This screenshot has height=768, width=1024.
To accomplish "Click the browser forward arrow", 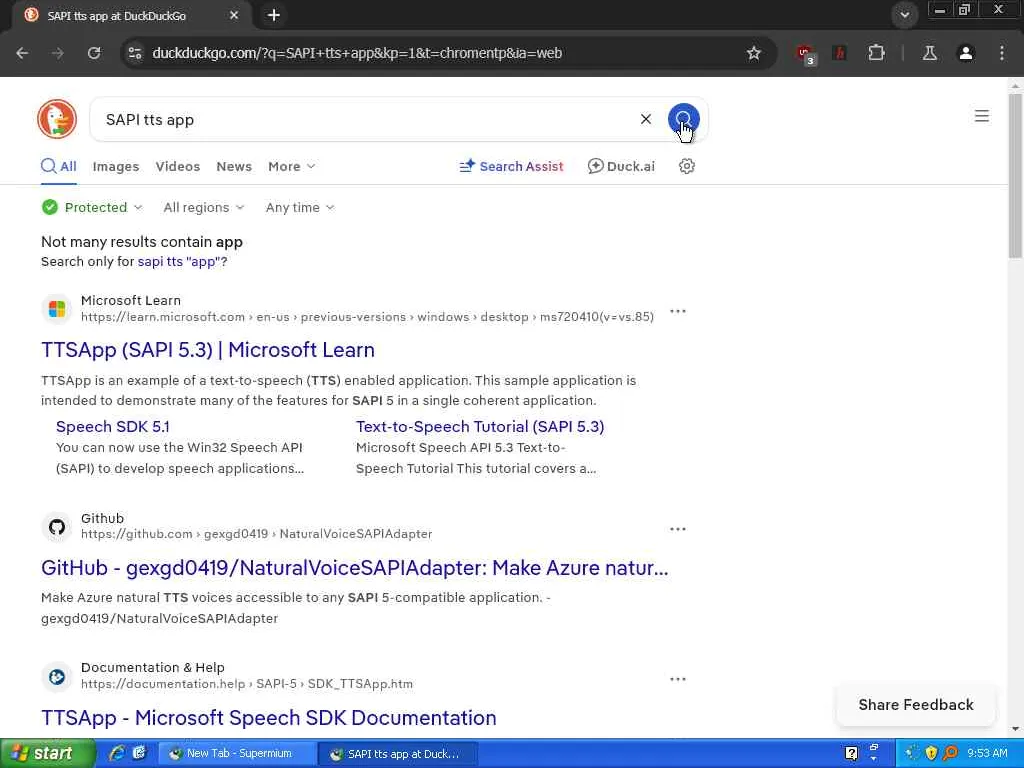I will [x=58, y=53].
